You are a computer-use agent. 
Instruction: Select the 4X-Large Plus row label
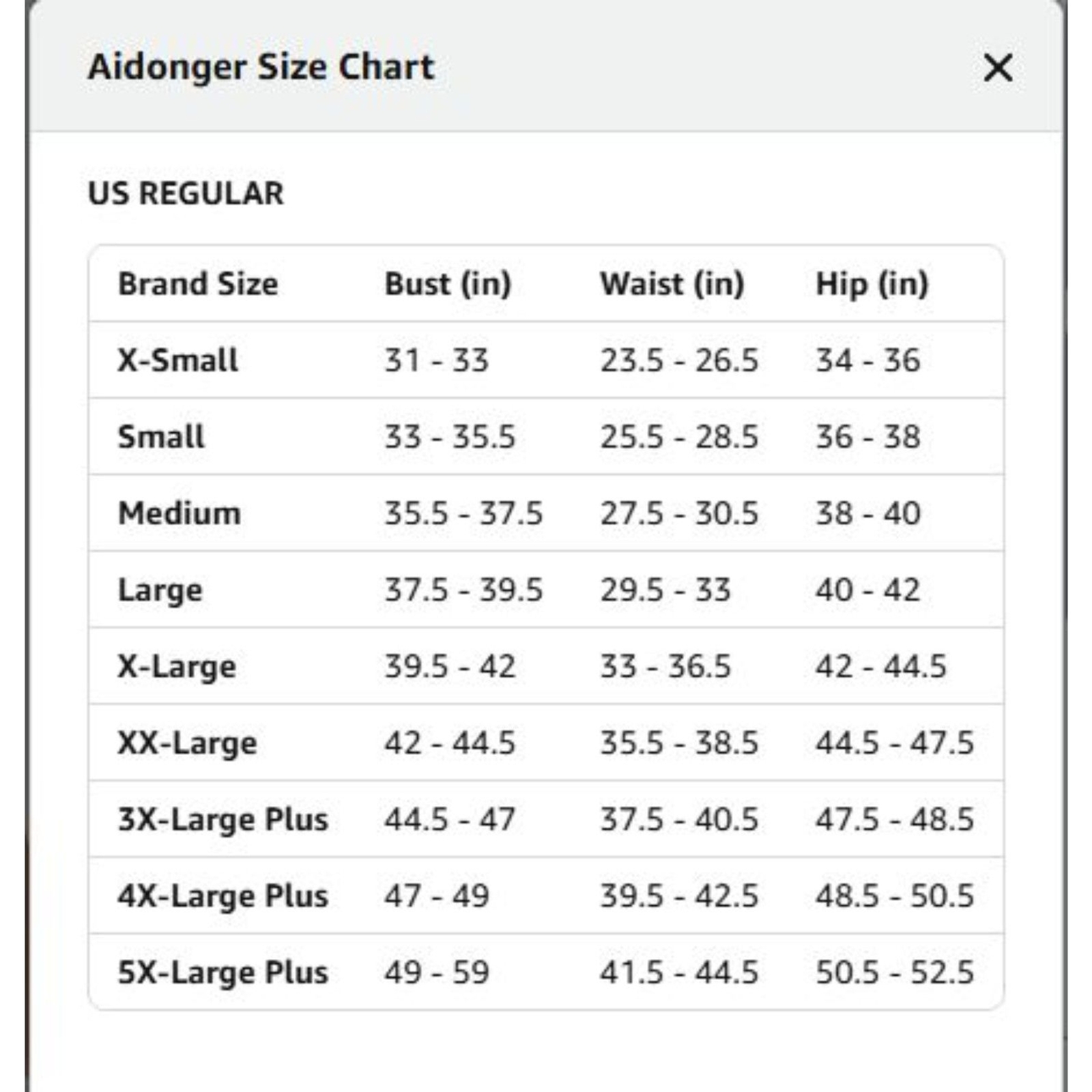pos(223,896)
